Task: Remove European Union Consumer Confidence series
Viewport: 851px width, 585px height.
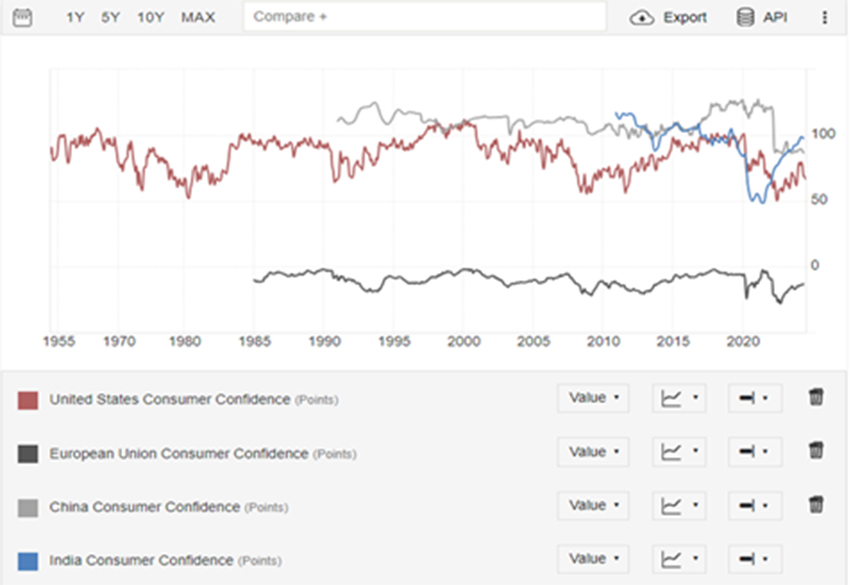Action: [816, 452]
